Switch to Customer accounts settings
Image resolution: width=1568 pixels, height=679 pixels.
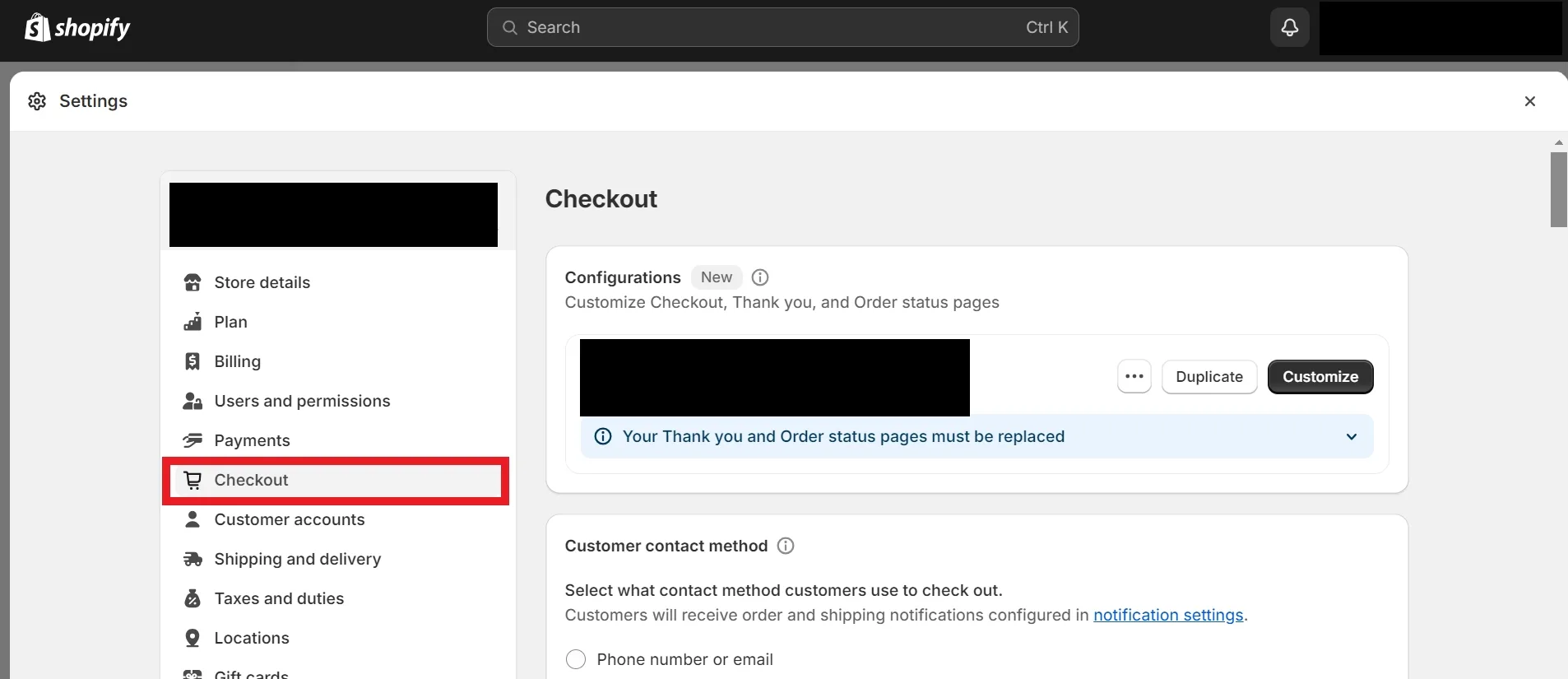pyautogui.click(x=289, y=519)
